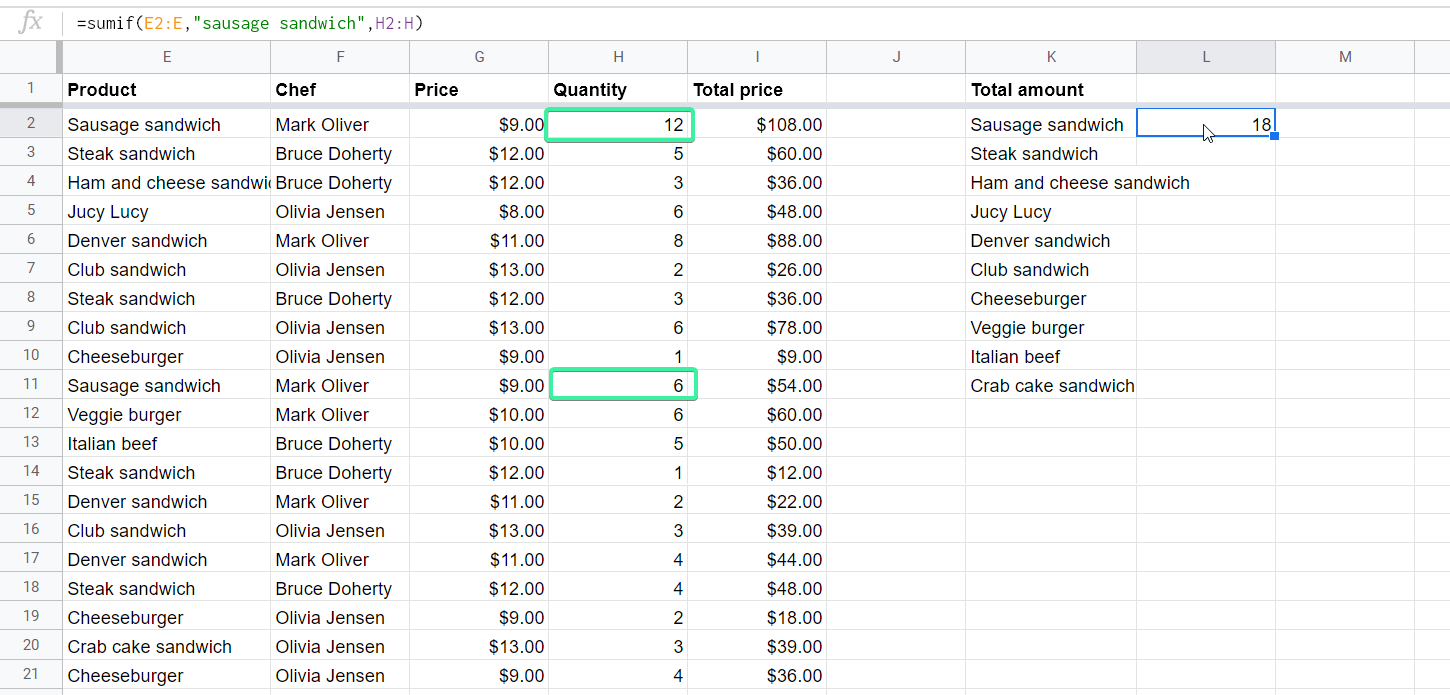Select column H header
Viewport: 1450px width, 695px height.
click(618, 57)
